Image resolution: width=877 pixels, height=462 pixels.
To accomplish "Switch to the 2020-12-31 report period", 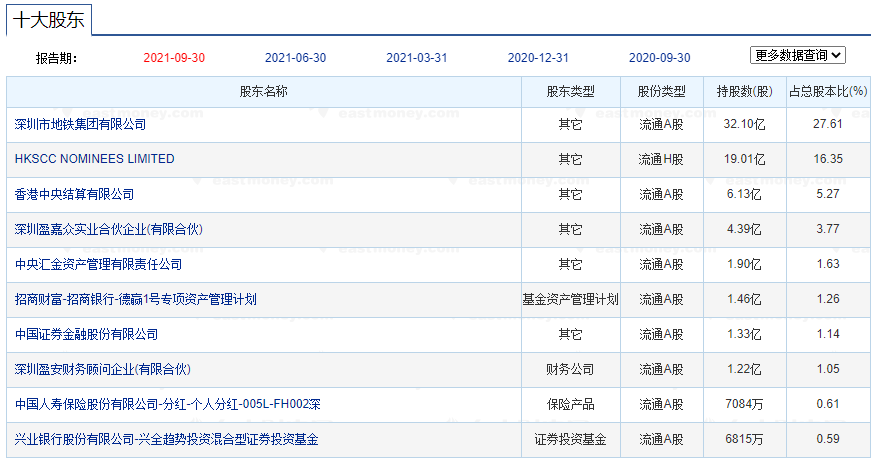I will point(538,58).
